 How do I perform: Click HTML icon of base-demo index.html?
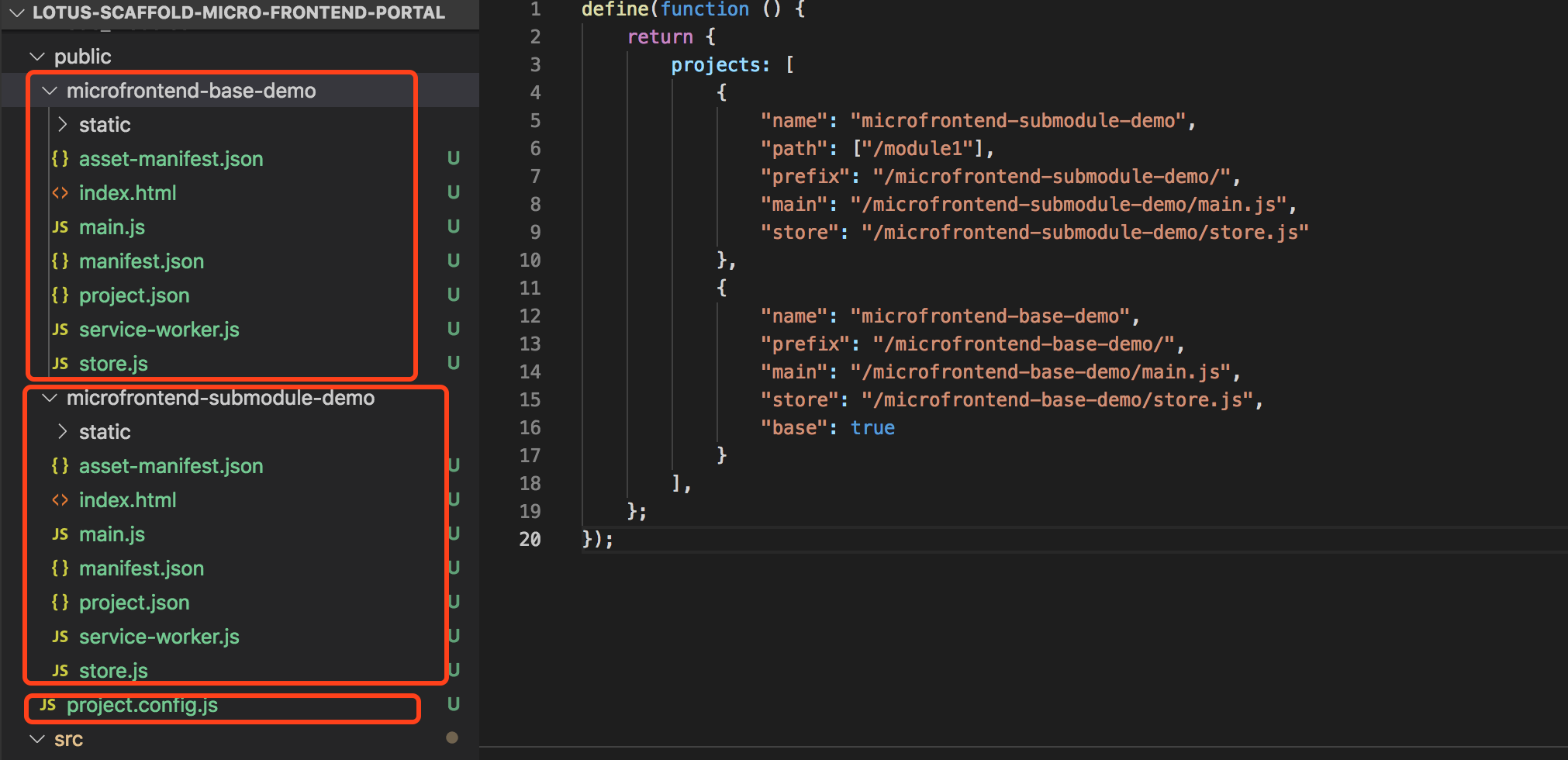click(60, 192)
